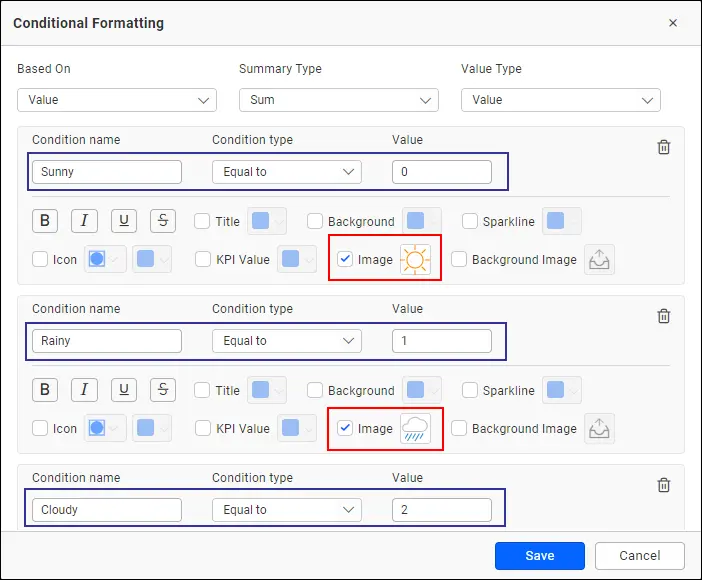Screen dimensions: 702x580
Task: Expand the Summary Type dropdown
Action: 339,100
